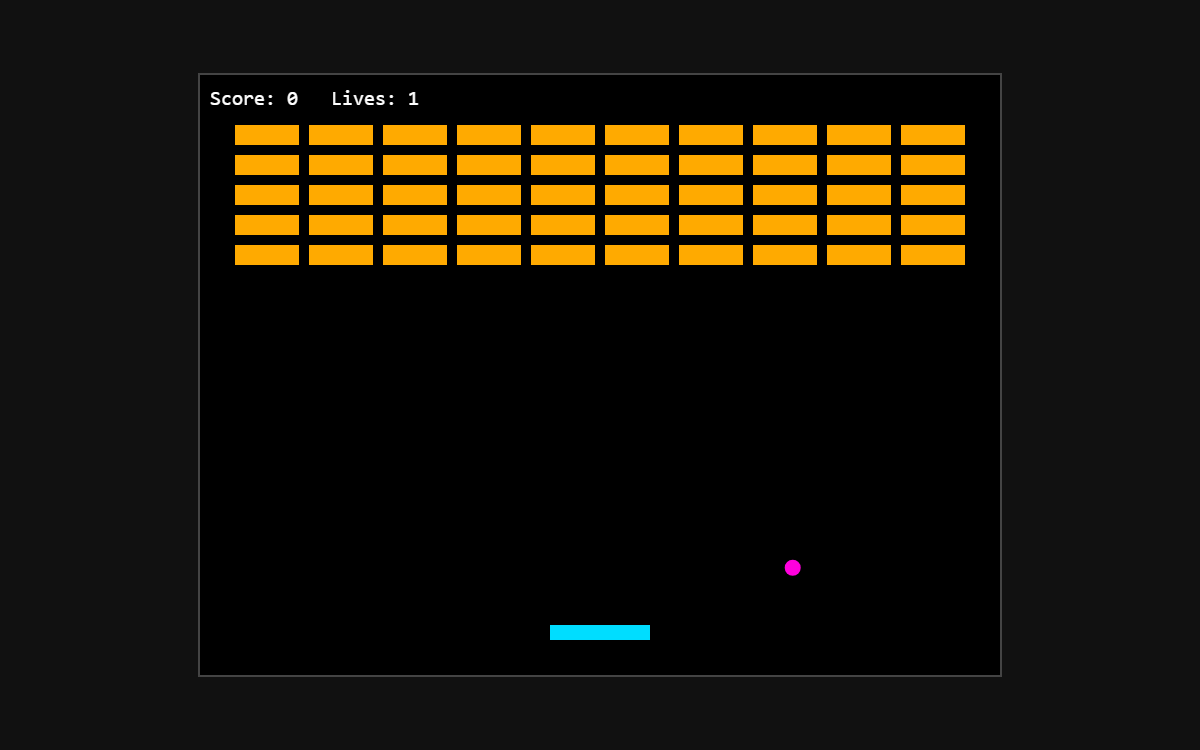Click the last brick in third row
The image size is (1200, 750).
(933, 195)
